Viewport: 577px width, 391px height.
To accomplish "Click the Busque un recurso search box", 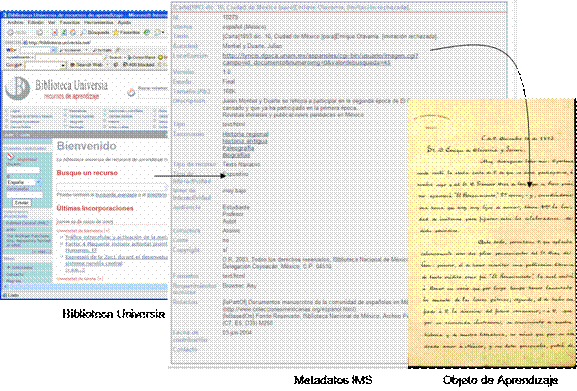I will click(x=112, y=187).
